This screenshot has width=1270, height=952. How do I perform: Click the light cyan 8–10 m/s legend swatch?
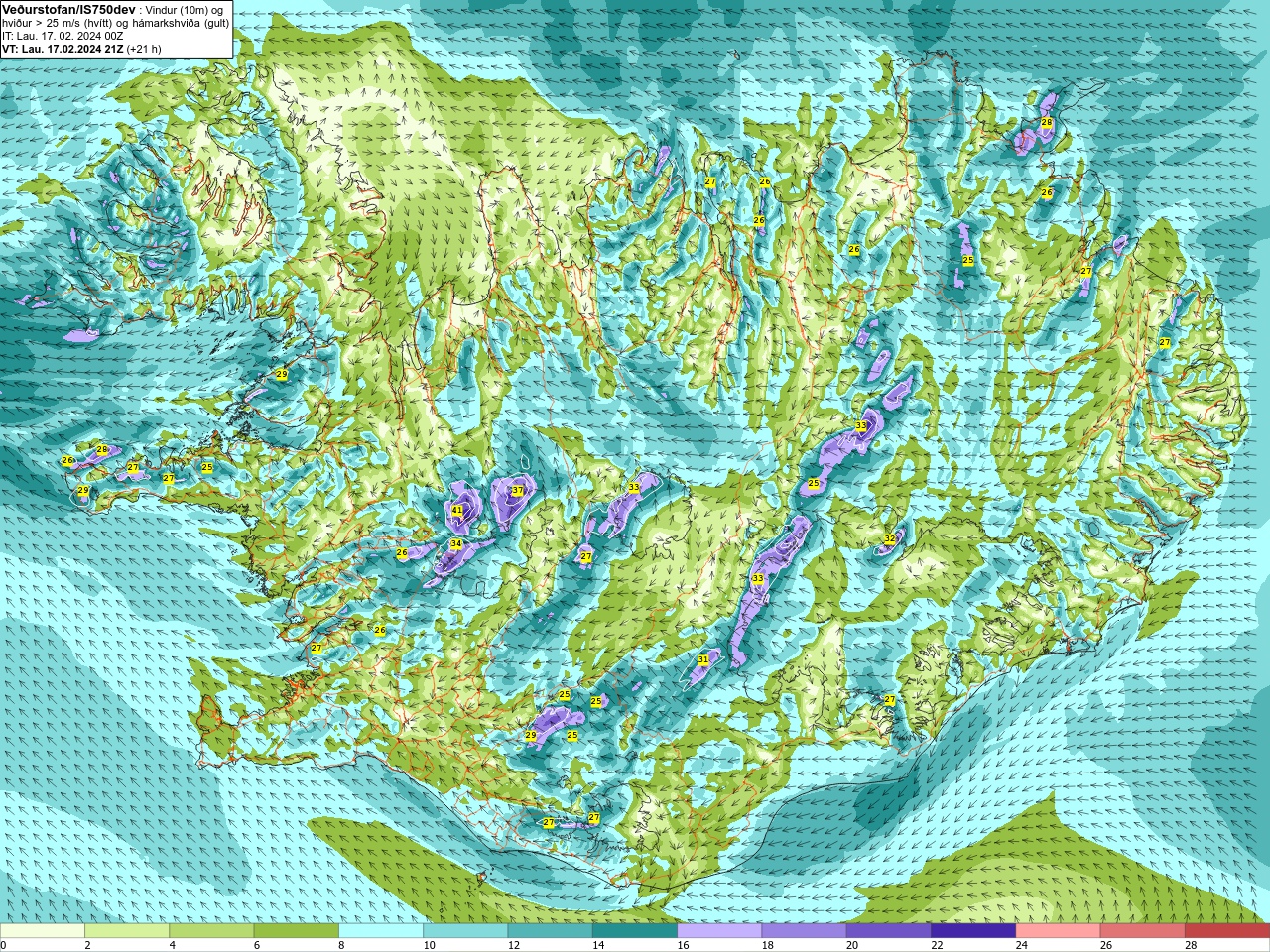[x=381, y=931]
